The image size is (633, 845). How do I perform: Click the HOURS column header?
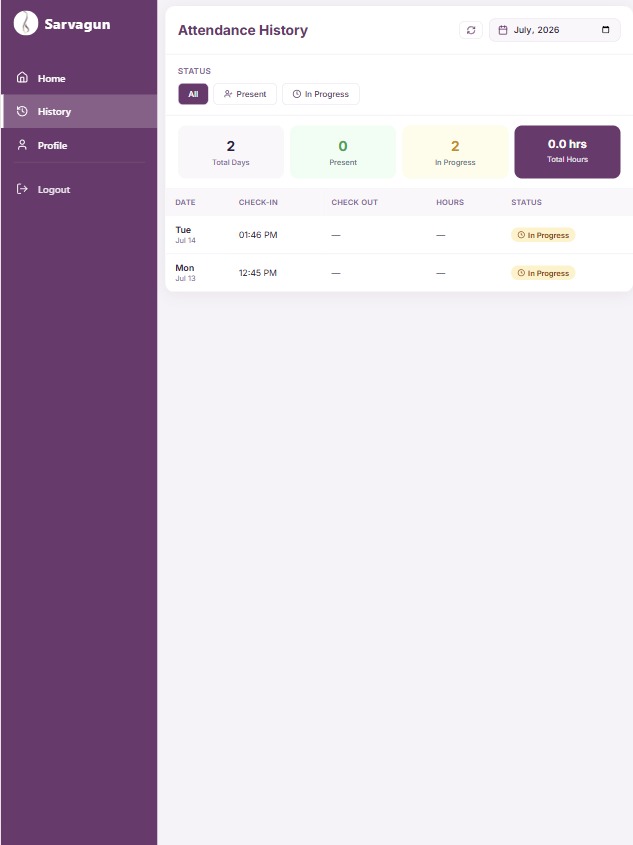tap(450, 203)
